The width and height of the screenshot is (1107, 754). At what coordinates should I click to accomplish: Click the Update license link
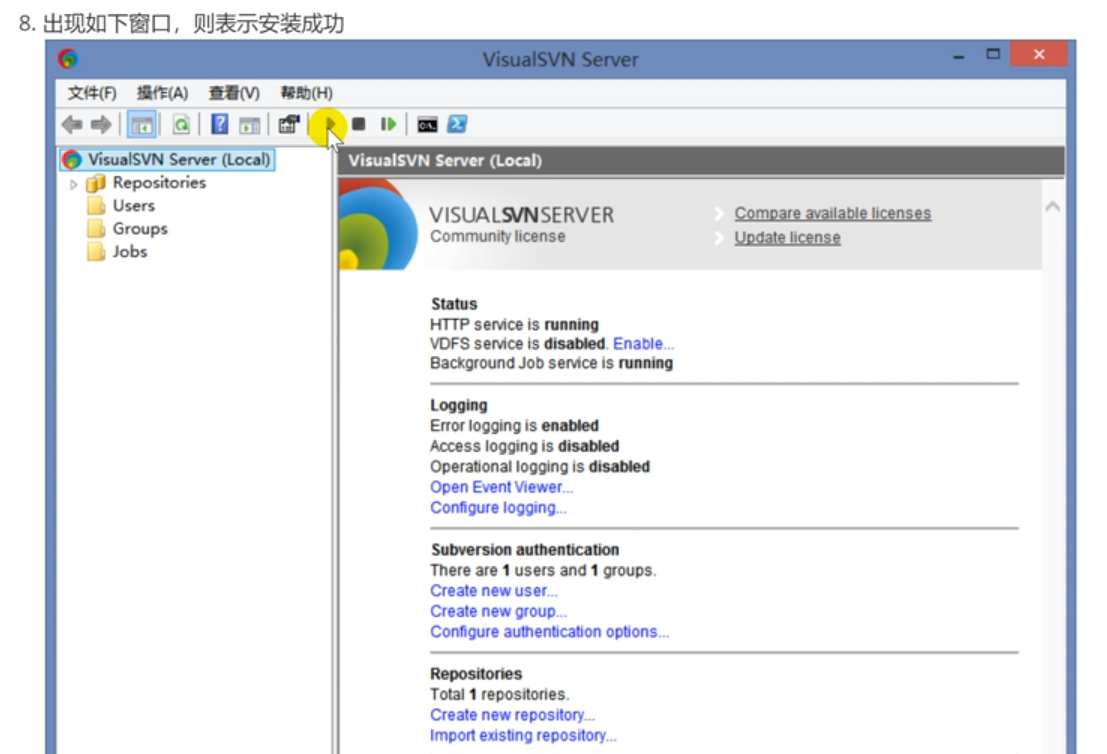click(x=787, y=238)
